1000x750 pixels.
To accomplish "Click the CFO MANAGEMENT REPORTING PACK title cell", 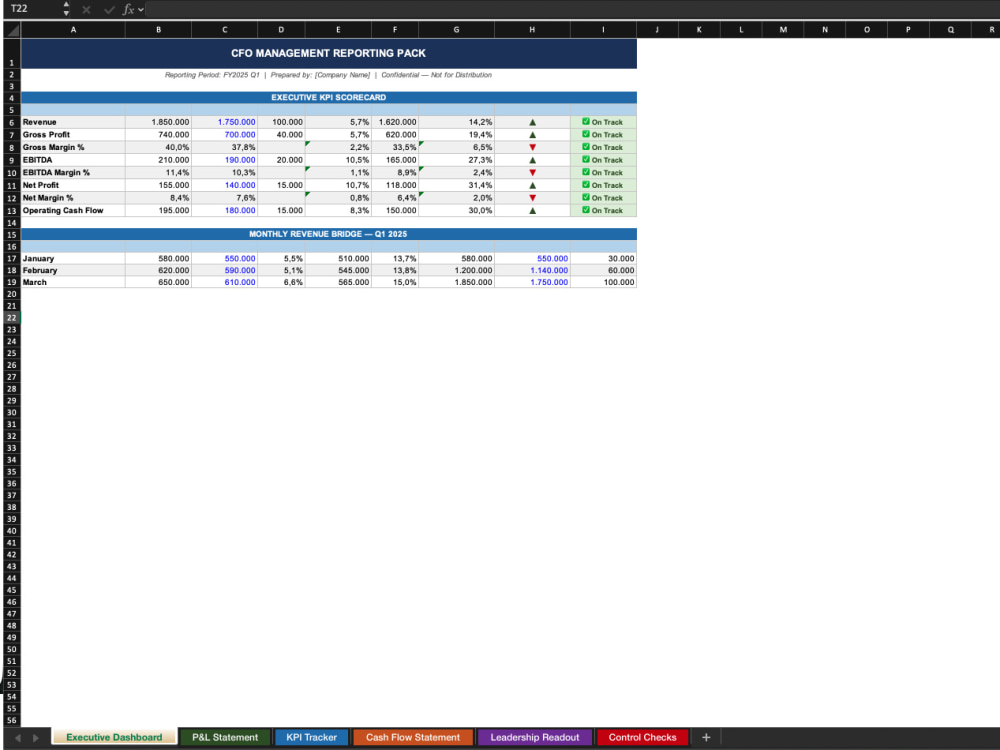I will point(328,54).
